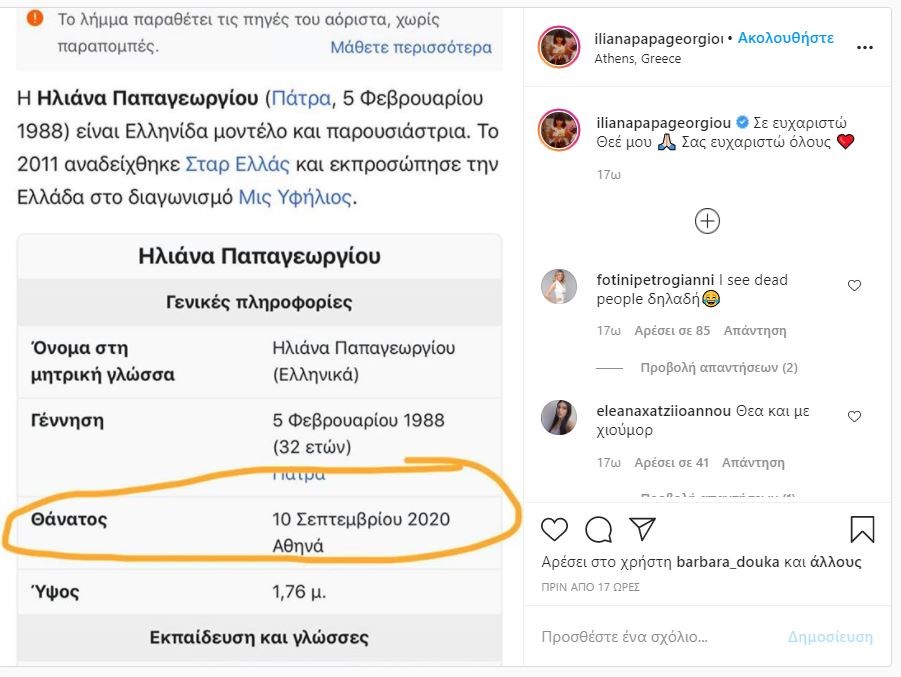Open the Μάθετε περισσότερα link
The height and width of the screenshot is (677, 901).
411,47
